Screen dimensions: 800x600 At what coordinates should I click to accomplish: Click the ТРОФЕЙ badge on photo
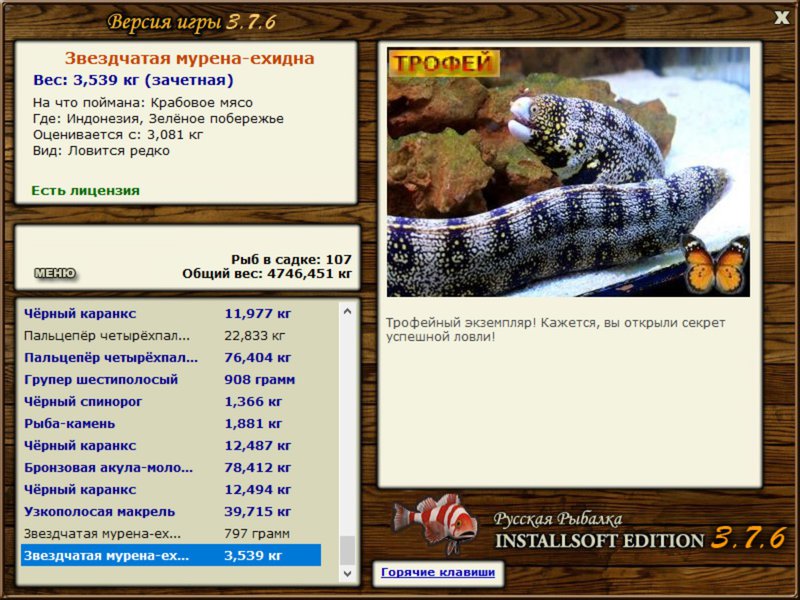[444, 63]
